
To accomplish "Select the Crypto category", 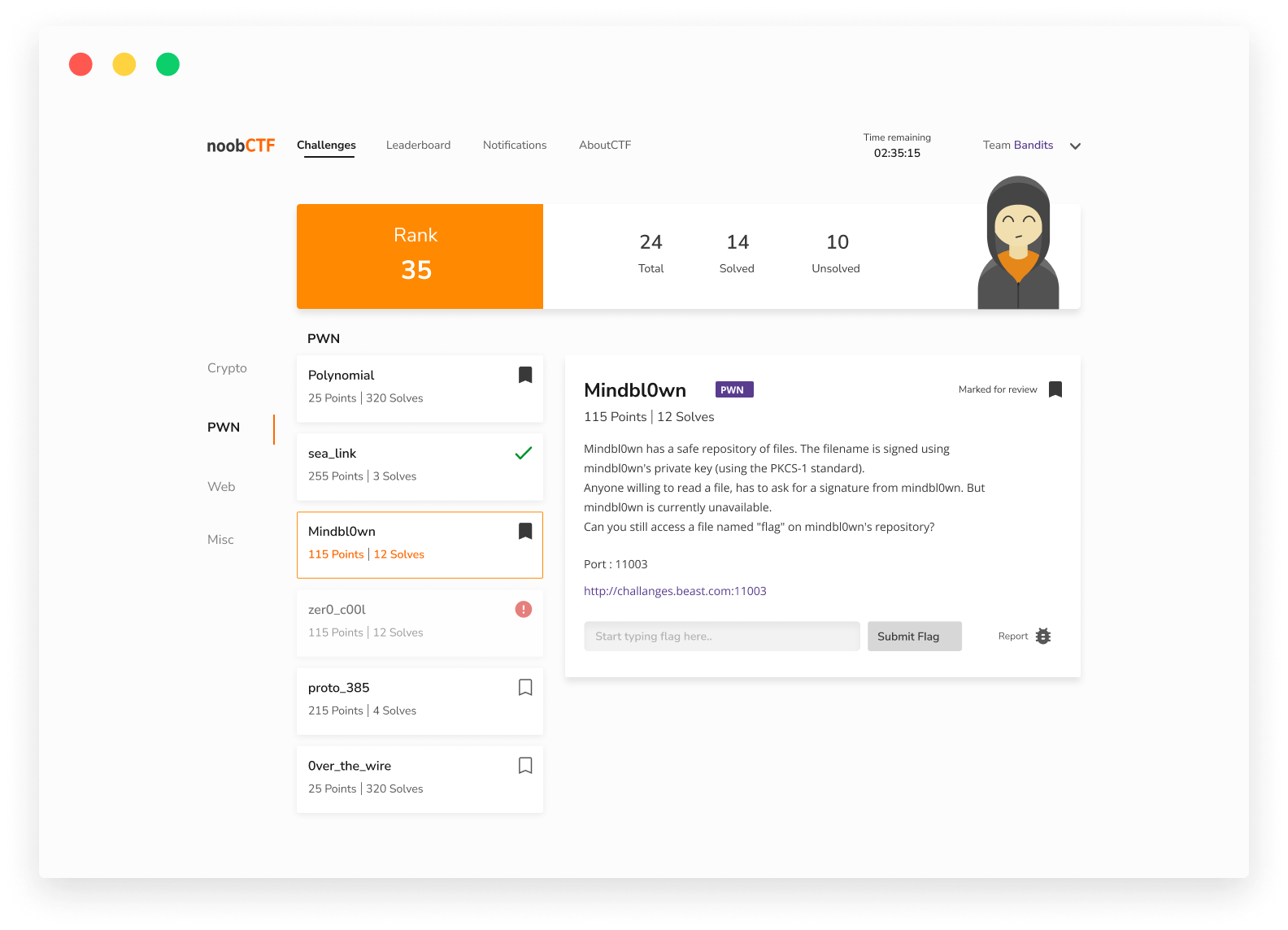I will click(227, 368).
